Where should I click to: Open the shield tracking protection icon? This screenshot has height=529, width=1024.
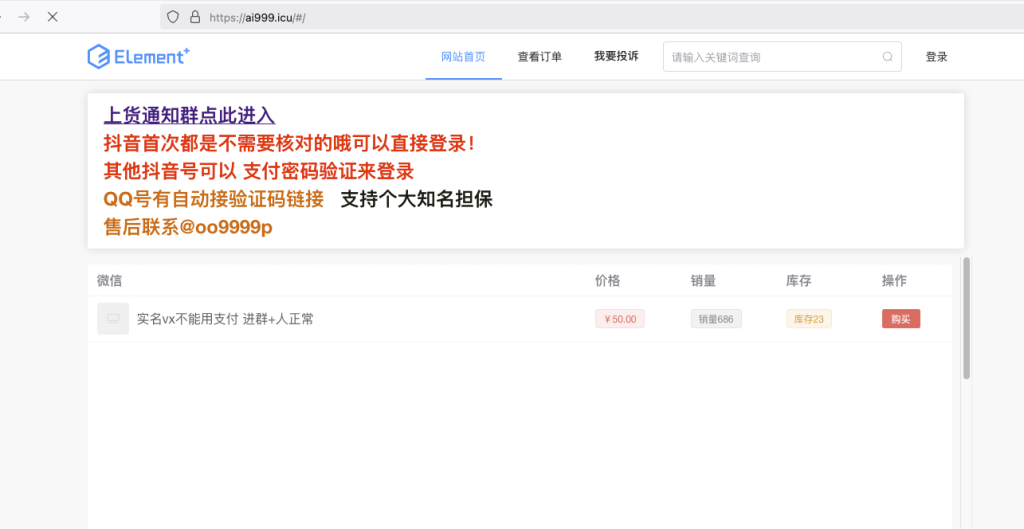pyautogui.click(x=172, y=17)
